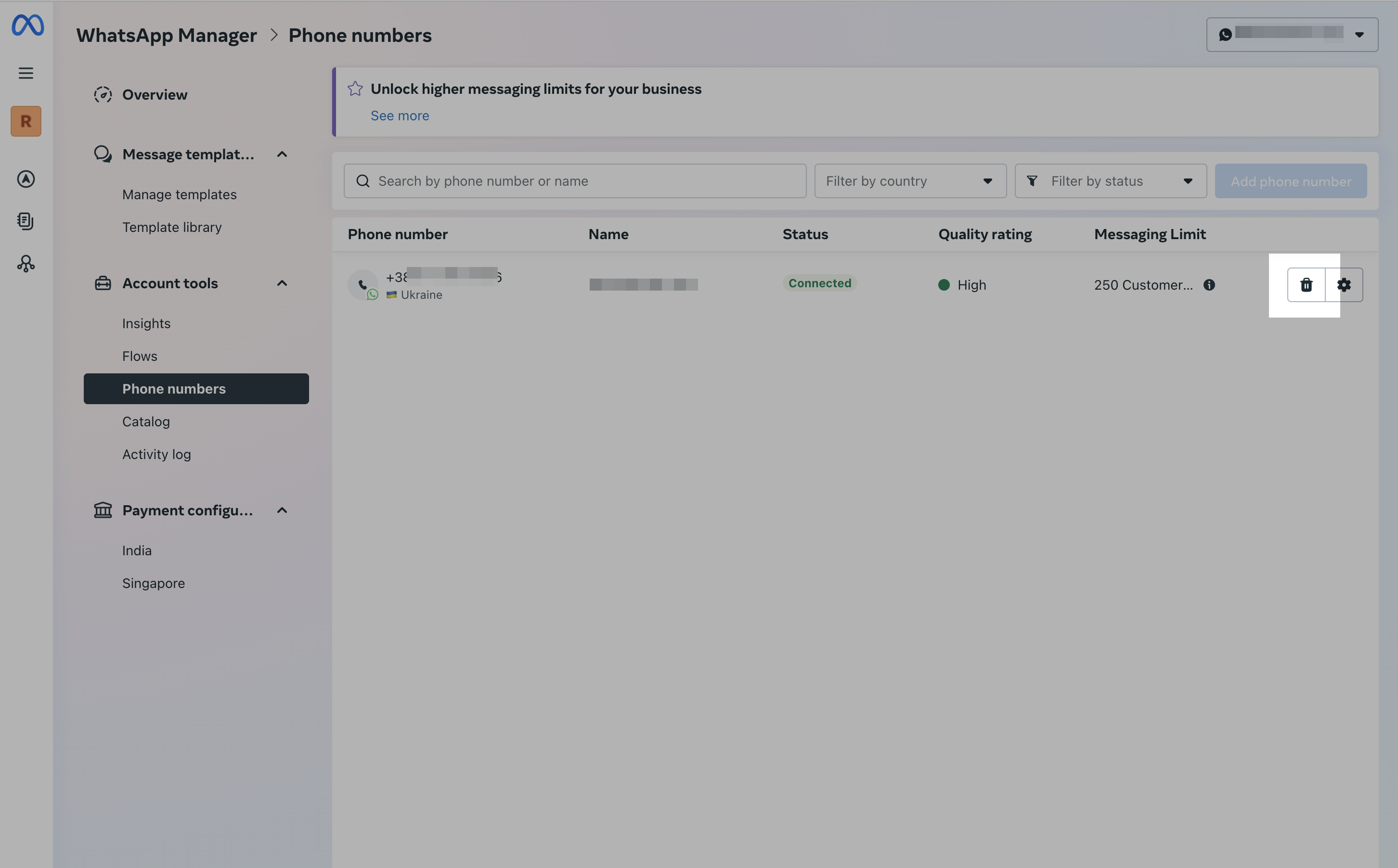
Task: Click the Payment configuration bank icon
Action: click(x=103, y=510)
